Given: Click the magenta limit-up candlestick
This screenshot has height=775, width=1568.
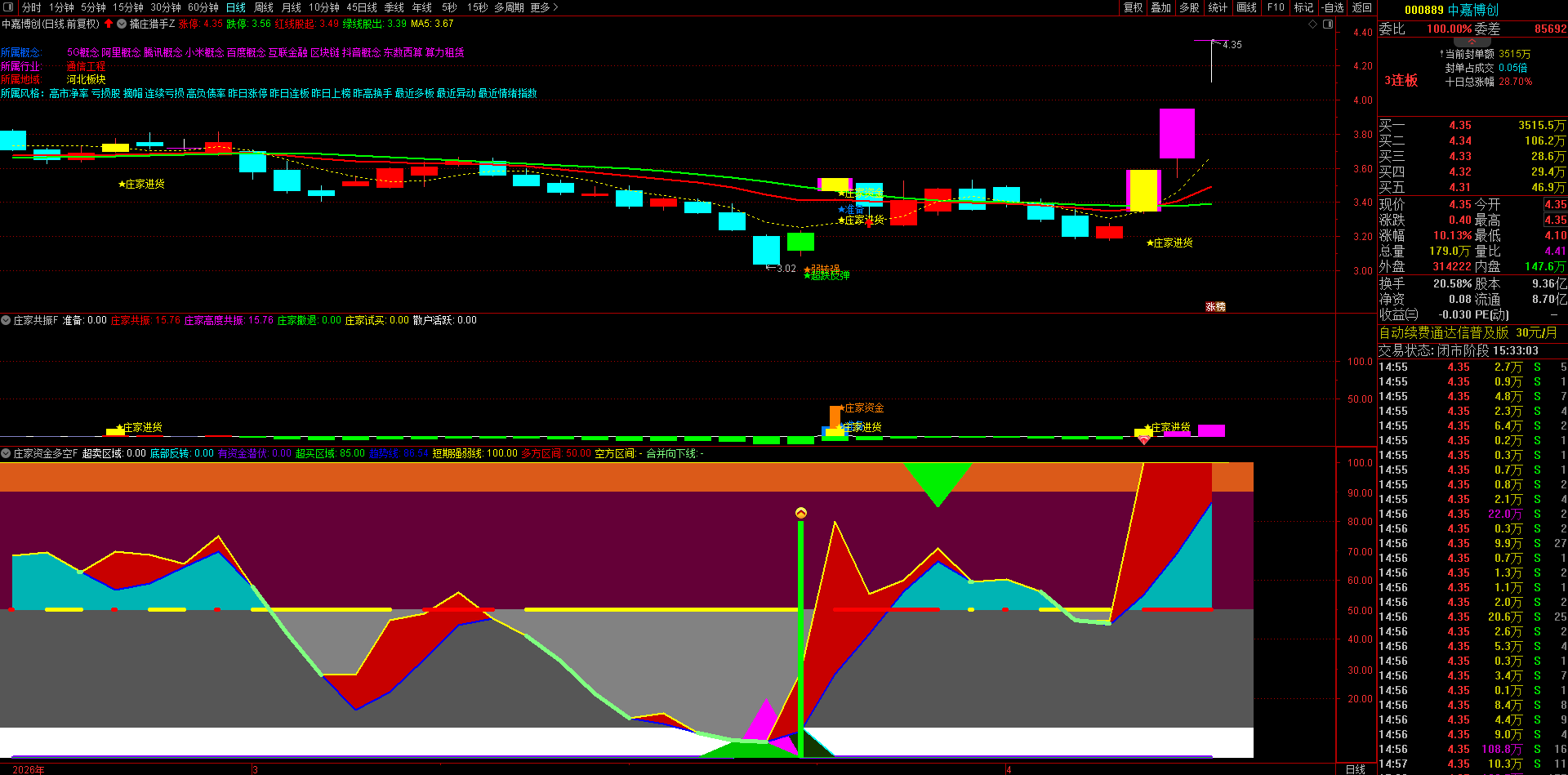Looking at the screenshot, I should pyautogui.click(x=1177, y=133).
